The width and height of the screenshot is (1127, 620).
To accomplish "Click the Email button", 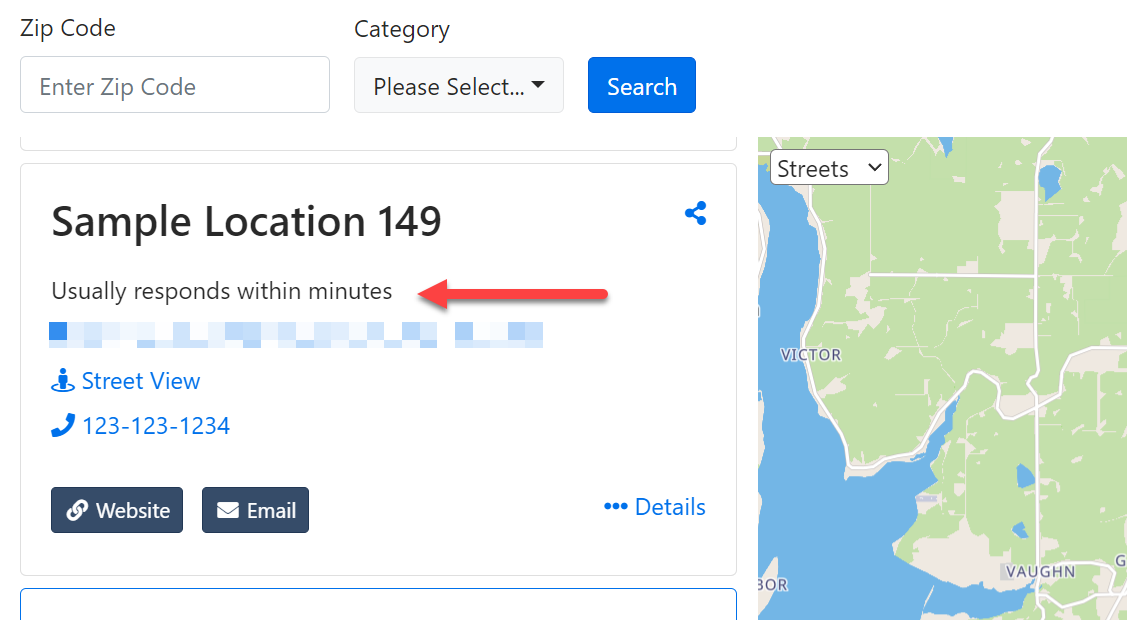I will click(255, 510).
